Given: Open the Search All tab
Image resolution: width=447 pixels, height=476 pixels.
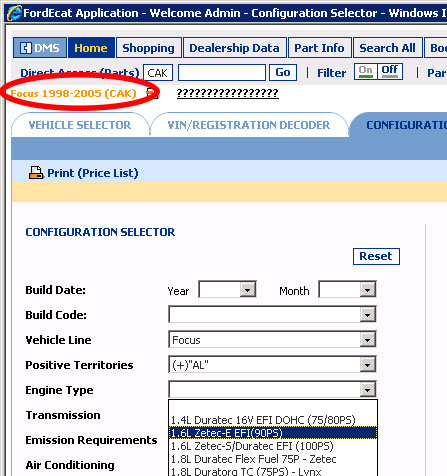Looking at the screenshot, I should 387,48.
